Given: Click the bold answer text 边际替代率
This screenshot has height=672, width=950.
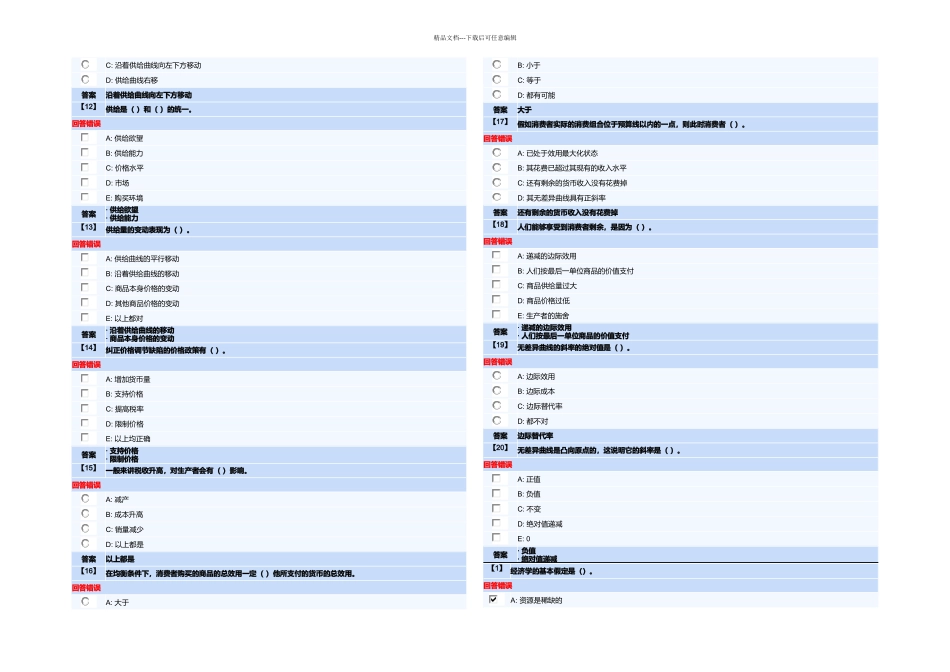Looking at the screenshot, I should point(535,436).
